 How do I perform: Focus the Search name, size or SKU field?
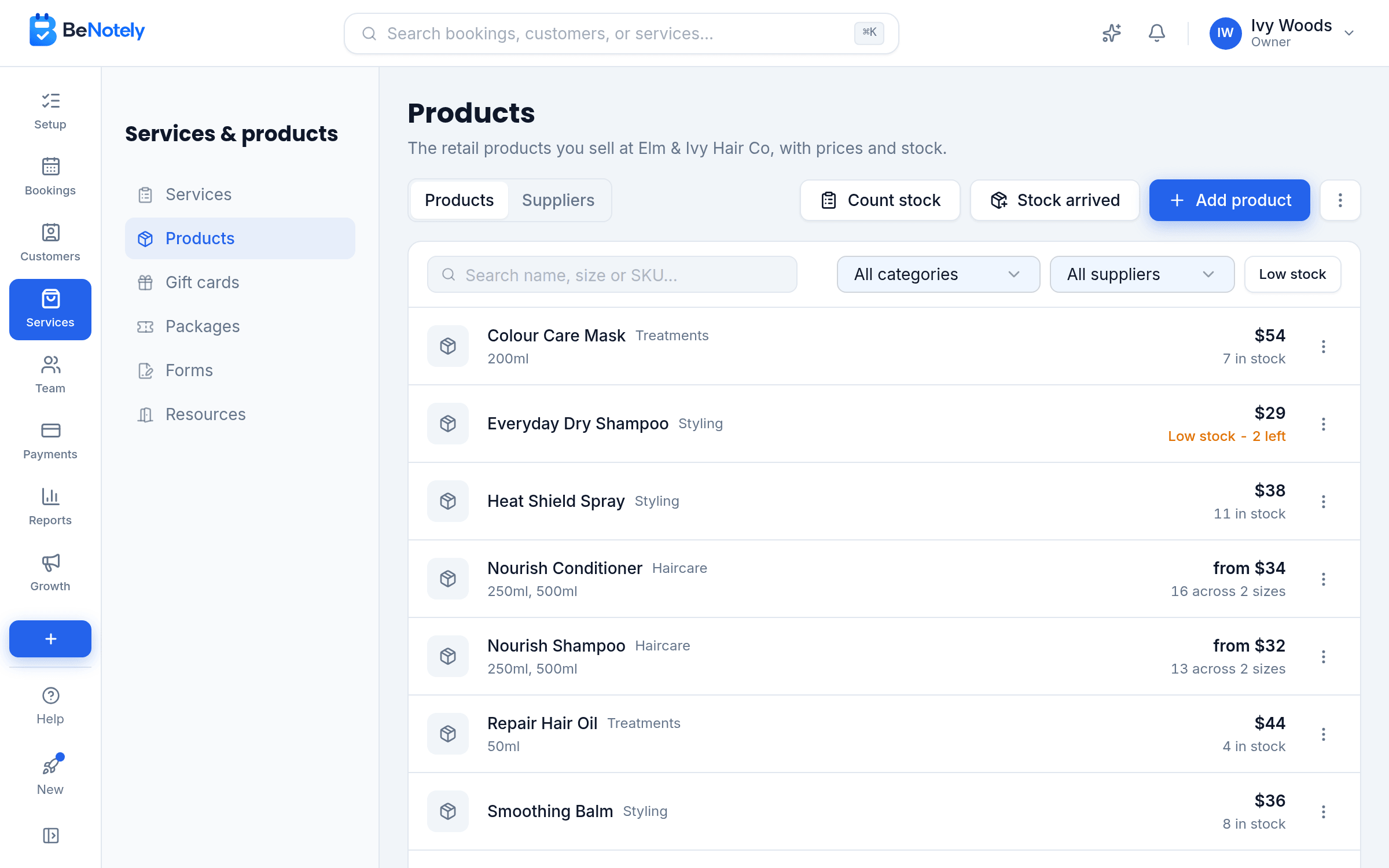point(612,274)
